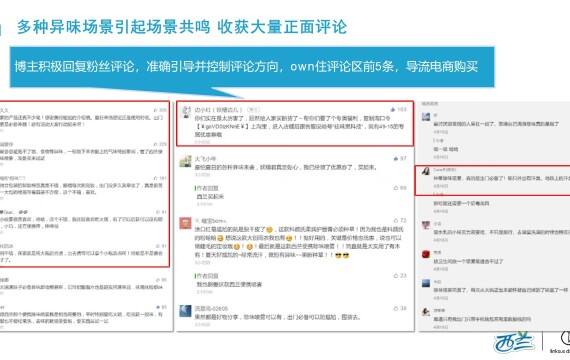Viewport: 570px width, 360px height.
Task: Click the first green-marked 作者回复 label
Action: (207, 188)
